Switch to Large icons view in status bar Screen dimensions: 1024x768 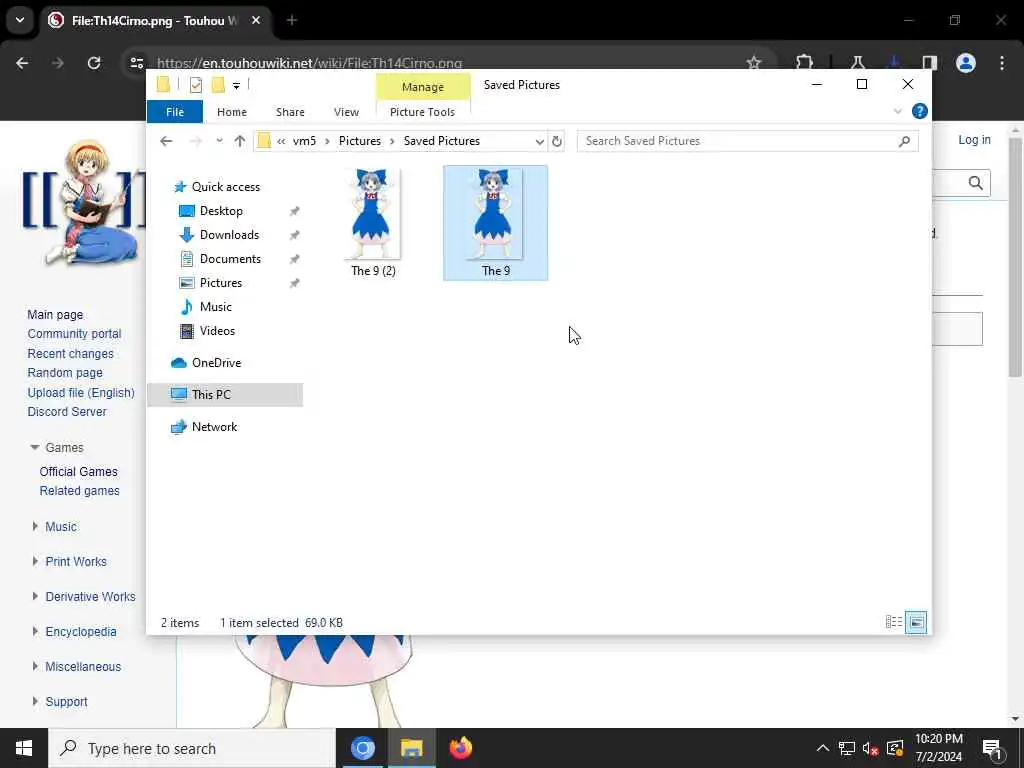916,622
